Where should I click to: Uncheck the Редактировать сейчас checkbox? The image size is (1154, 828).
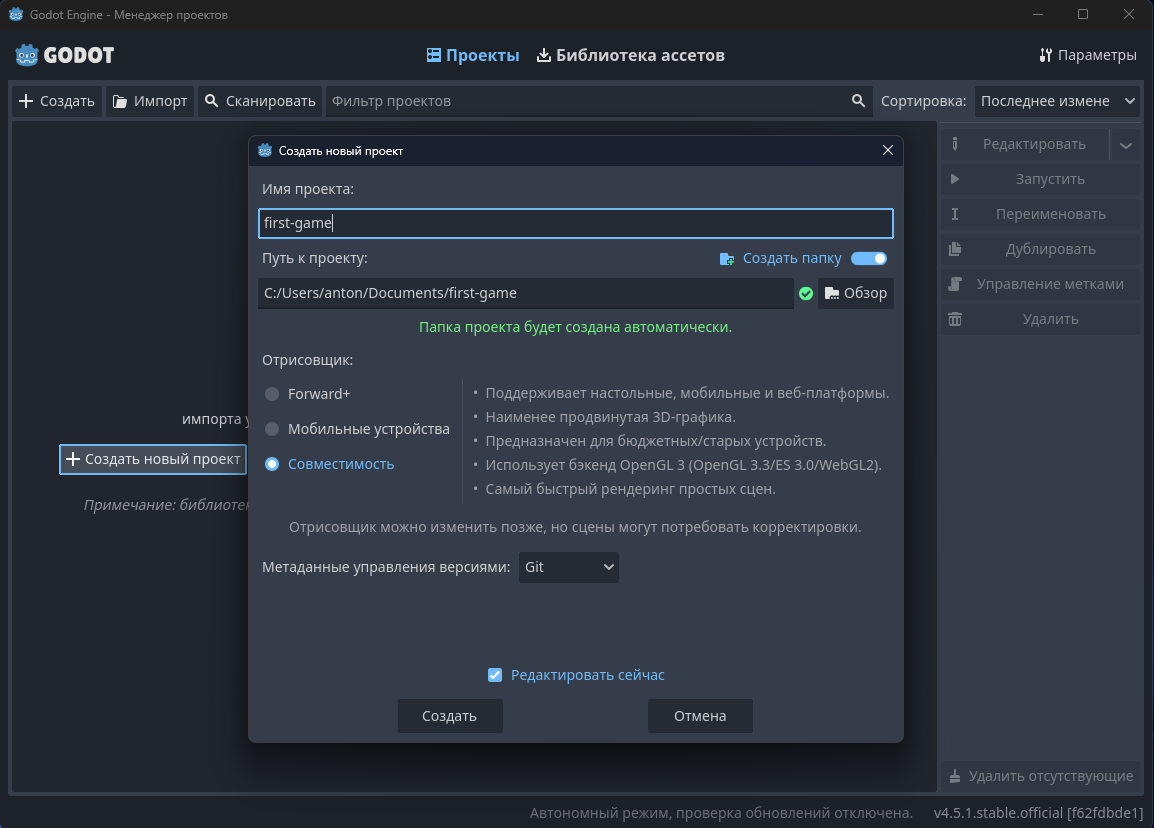click(494, 675)
